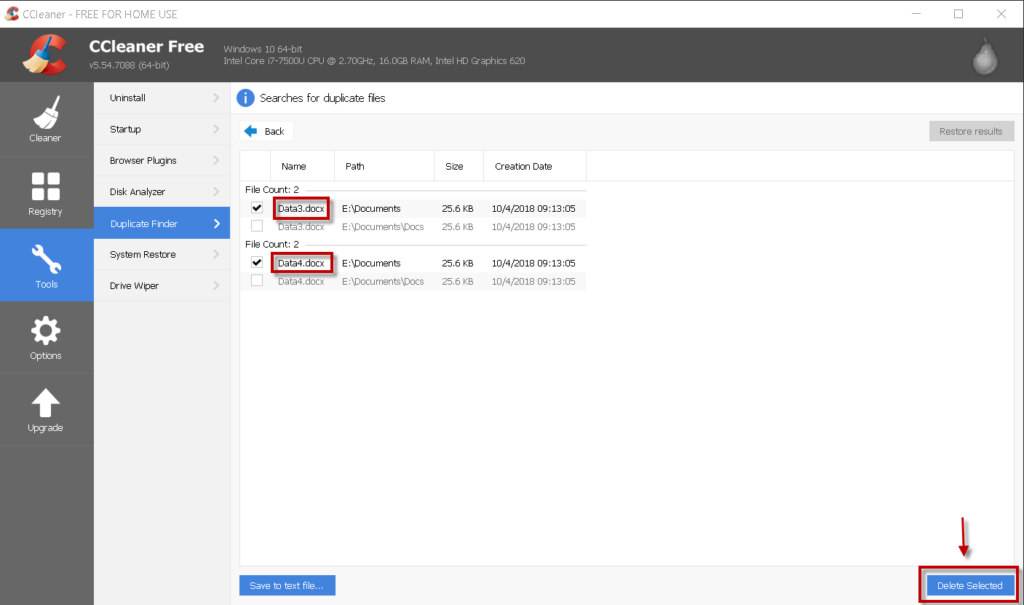The image size is (1024, 605).
Task: Click the second File Count: 2 group header
Action: [272, 244]
